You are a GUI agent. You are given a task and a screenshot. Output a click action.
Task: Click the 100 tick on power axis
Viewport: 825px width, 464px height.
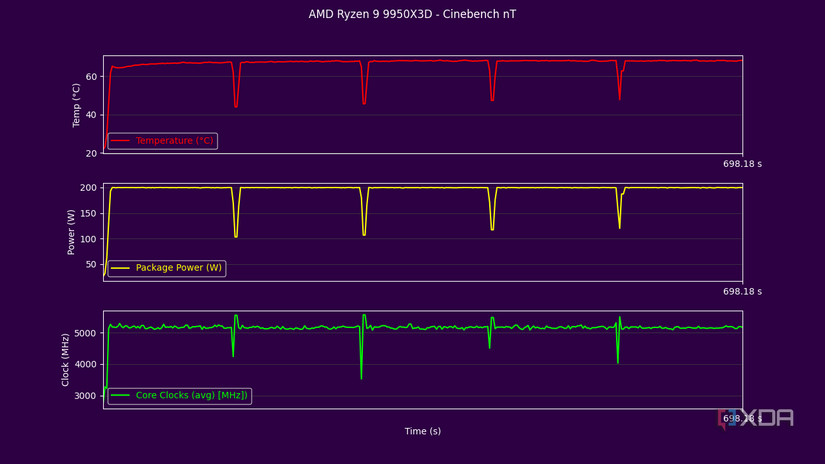click(88, 239)
